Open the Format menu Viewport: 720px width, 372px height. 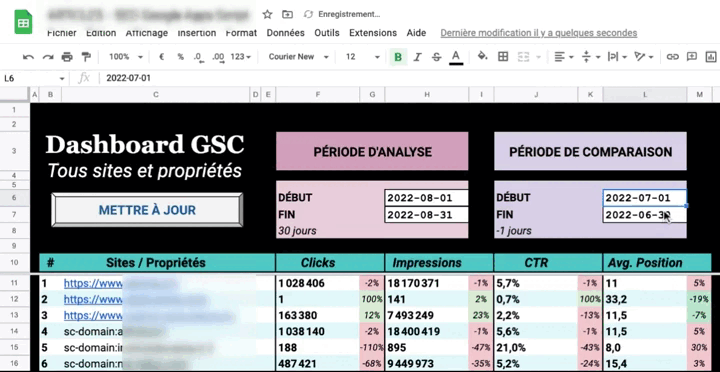click(x=241, y=33)
